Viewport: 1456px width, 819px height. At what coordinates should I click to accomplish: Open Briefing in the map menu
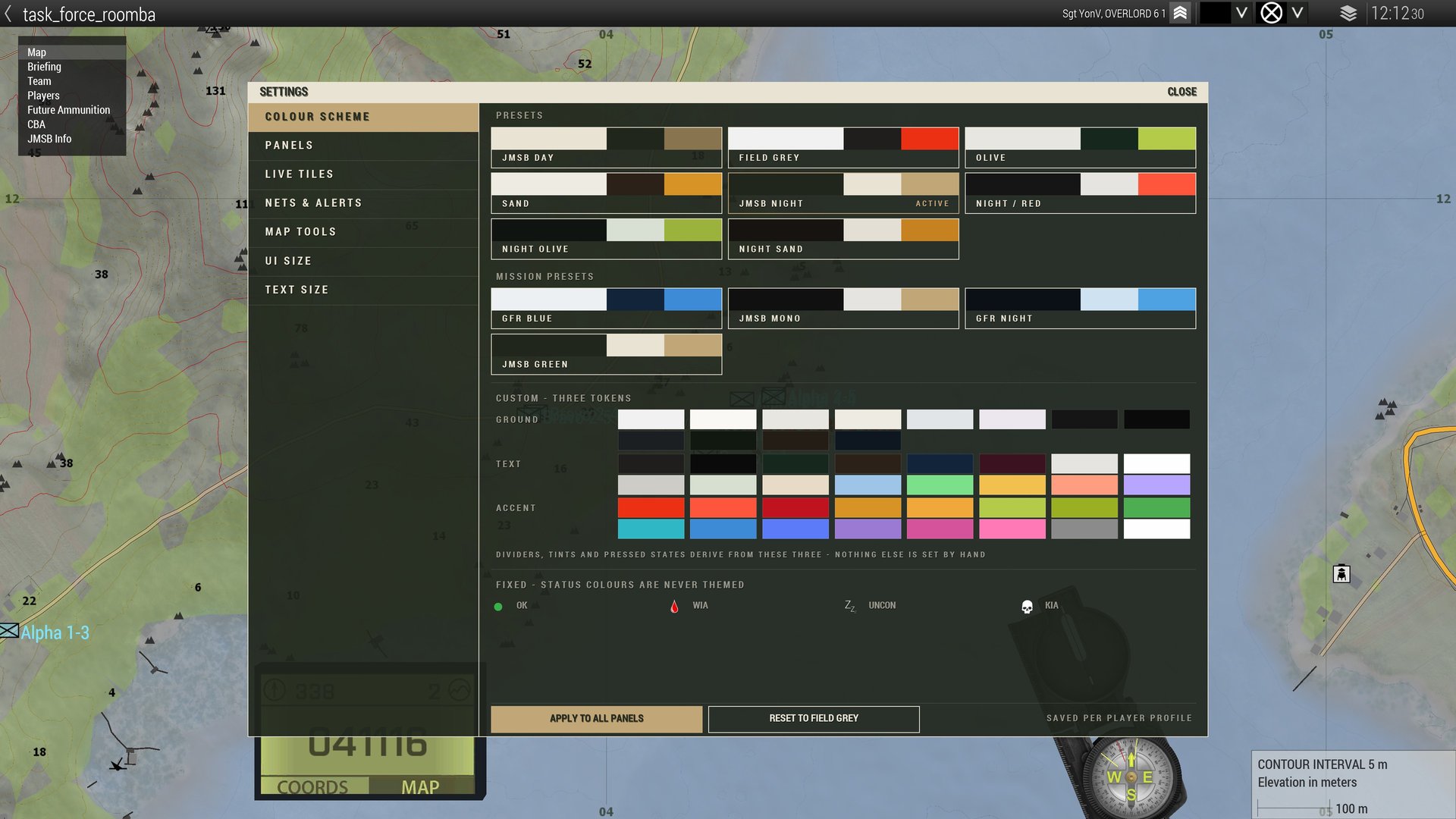(44, 67)
